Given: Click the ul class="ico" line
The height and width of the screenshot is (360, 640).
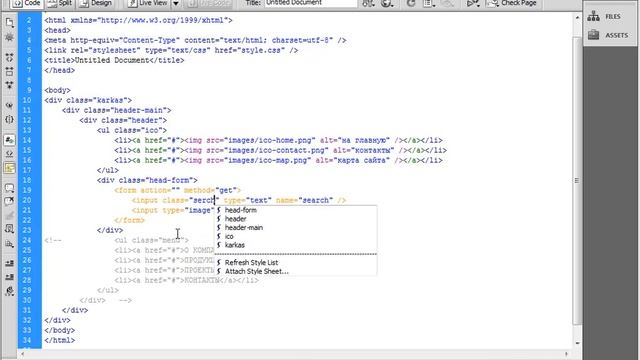Looking at the screenshot, I should [132, 130].
